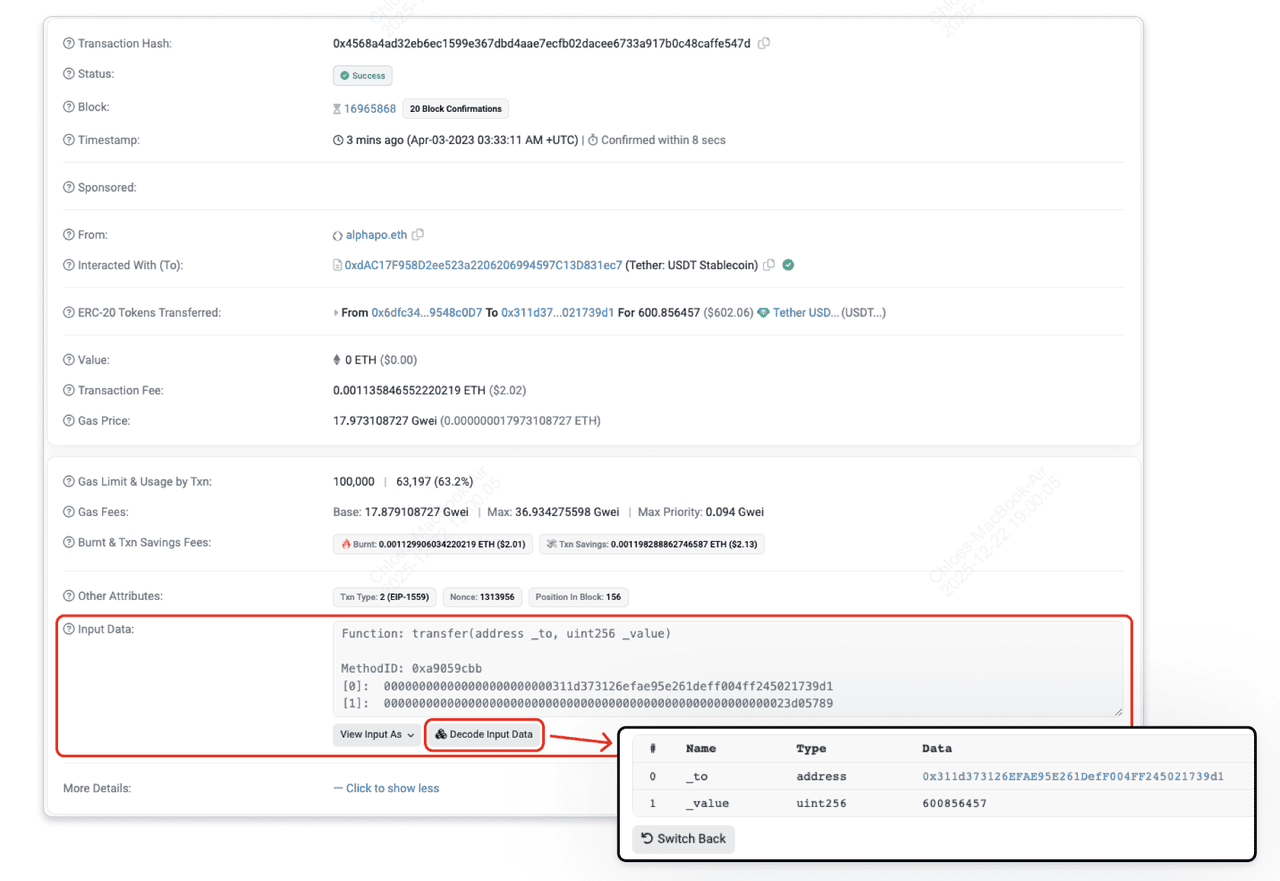Click the help icon beside Transaction Hash

click(x=67, y=43)
